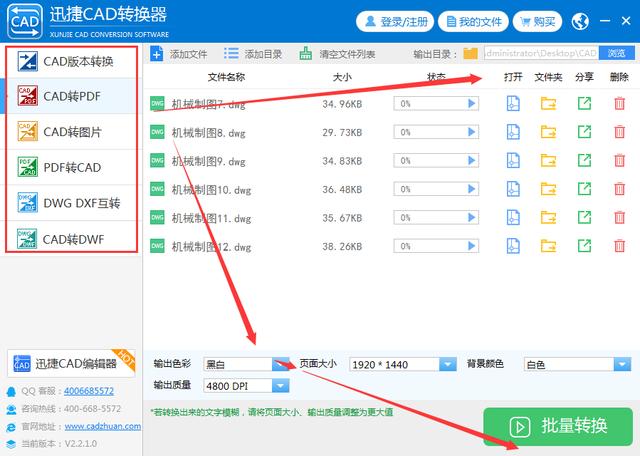Select file row 机械制图12.dwg
The height and width of the screenshot is (456, 640).
391,246
